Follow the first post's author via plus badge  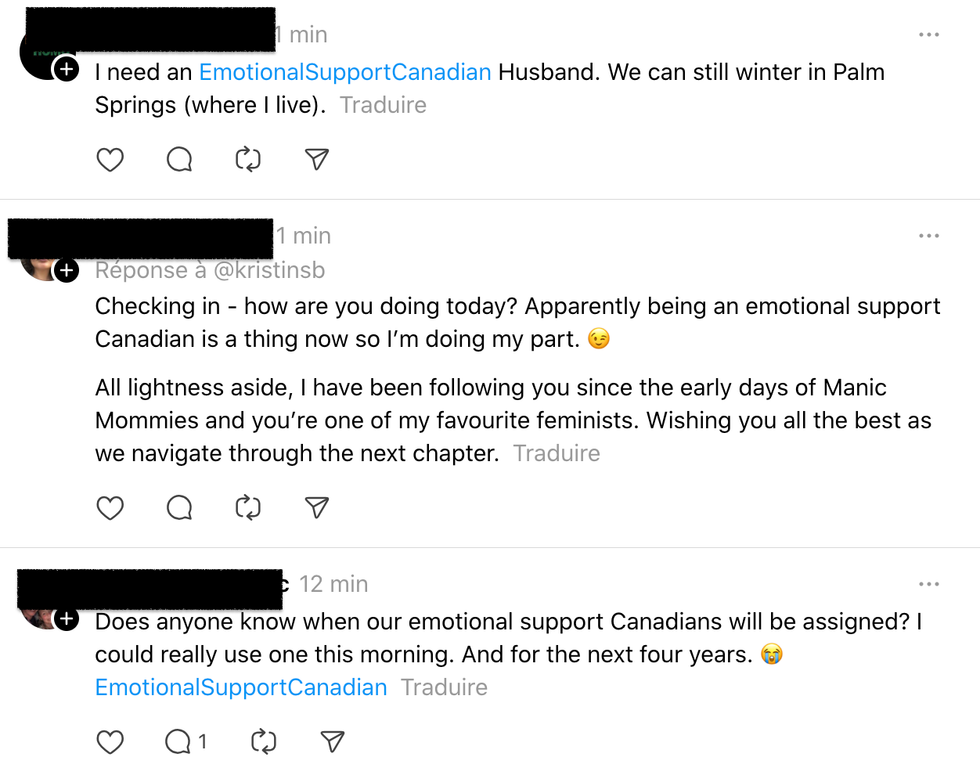[66, 69]
